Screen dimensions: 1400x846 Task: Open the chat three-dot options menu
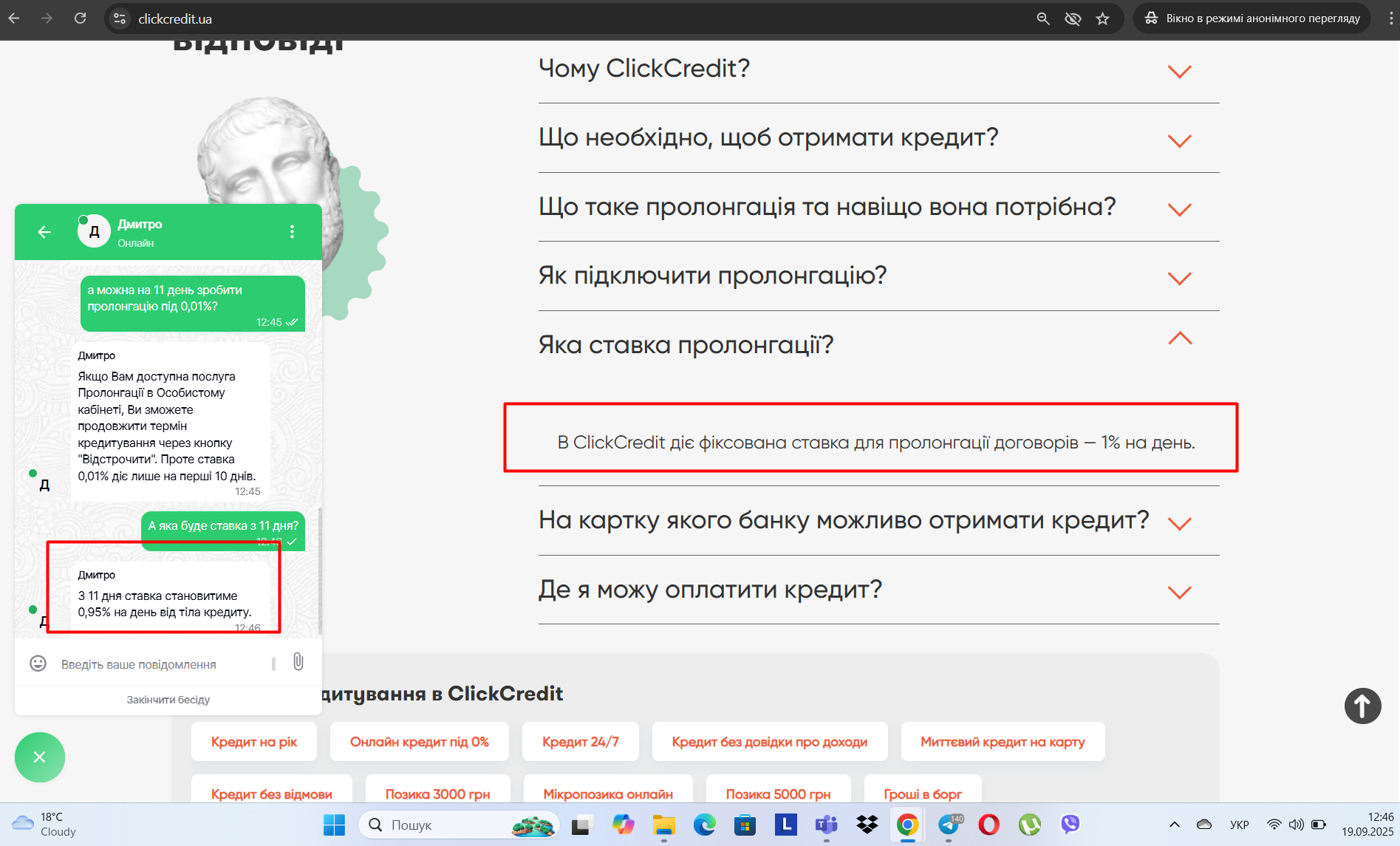point(292,232)
